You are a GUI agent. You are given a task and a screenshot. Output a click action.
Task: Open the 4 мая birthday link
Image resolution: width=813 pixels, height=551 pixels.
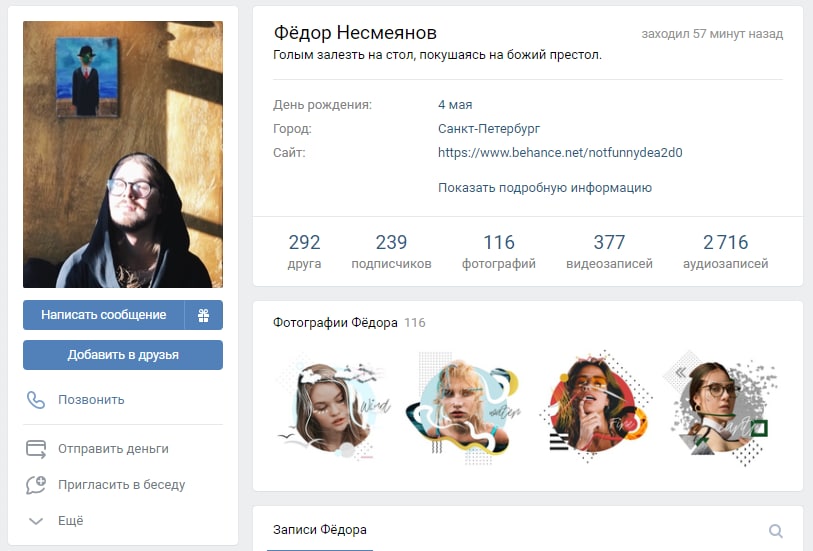(455, 105)
